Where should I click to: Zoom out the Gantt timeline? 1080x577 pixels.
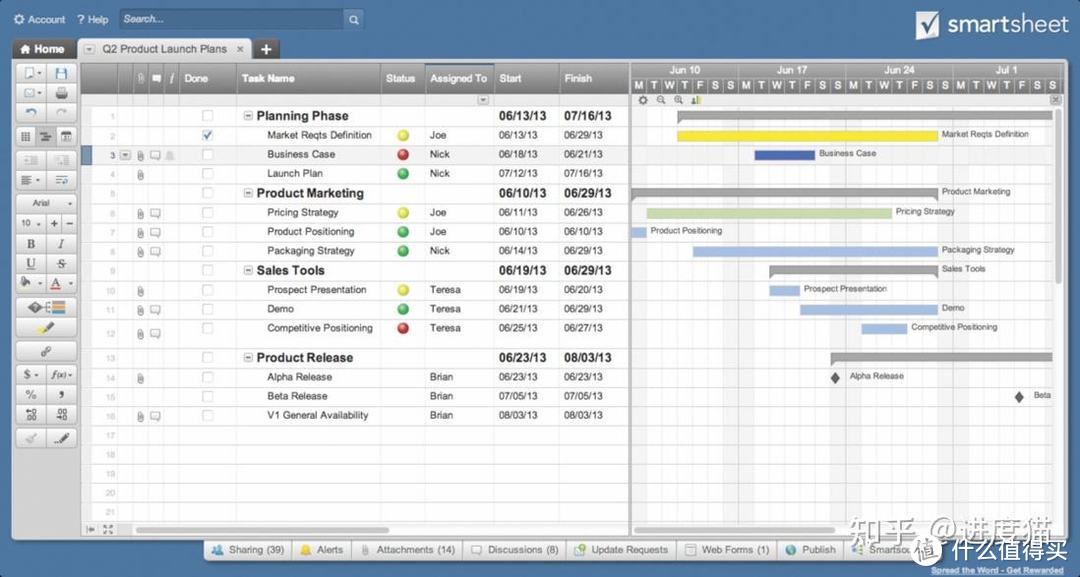pyautogui.click(x=661, y=101)
